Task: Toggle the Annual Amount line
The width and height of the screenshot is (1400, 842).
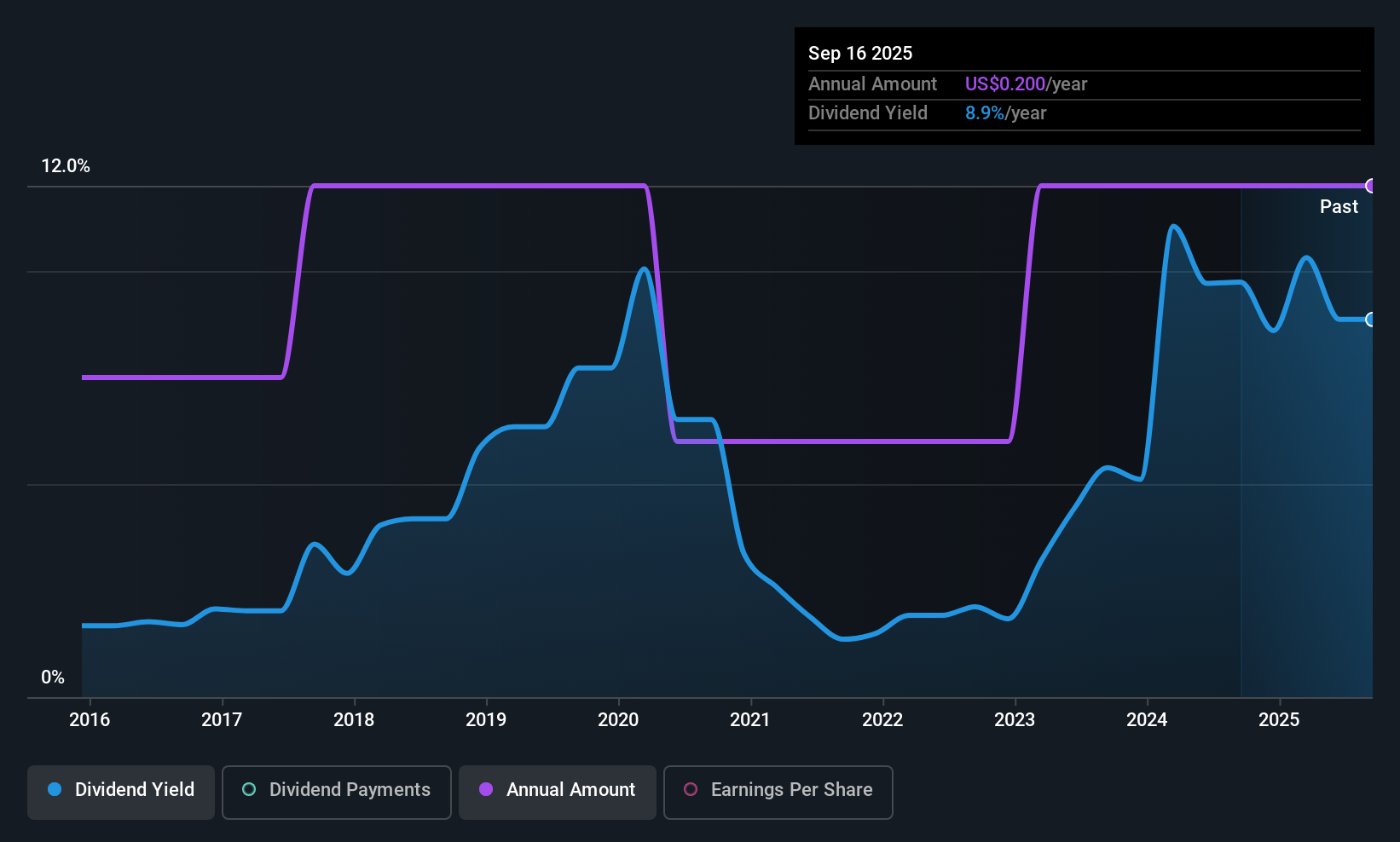Action: point(557,791)
